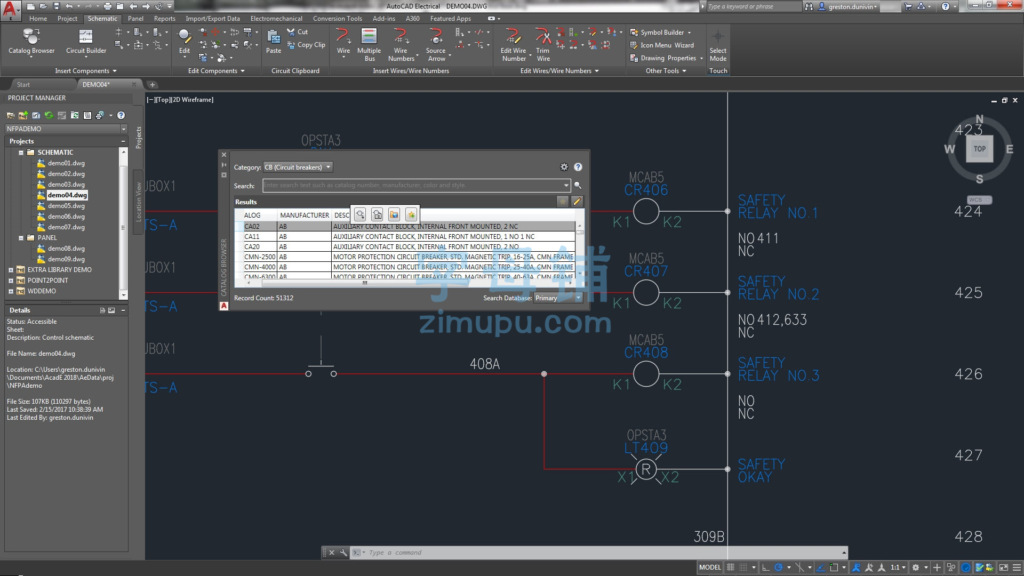Open the Catalog Browser tool

point(31,42)
